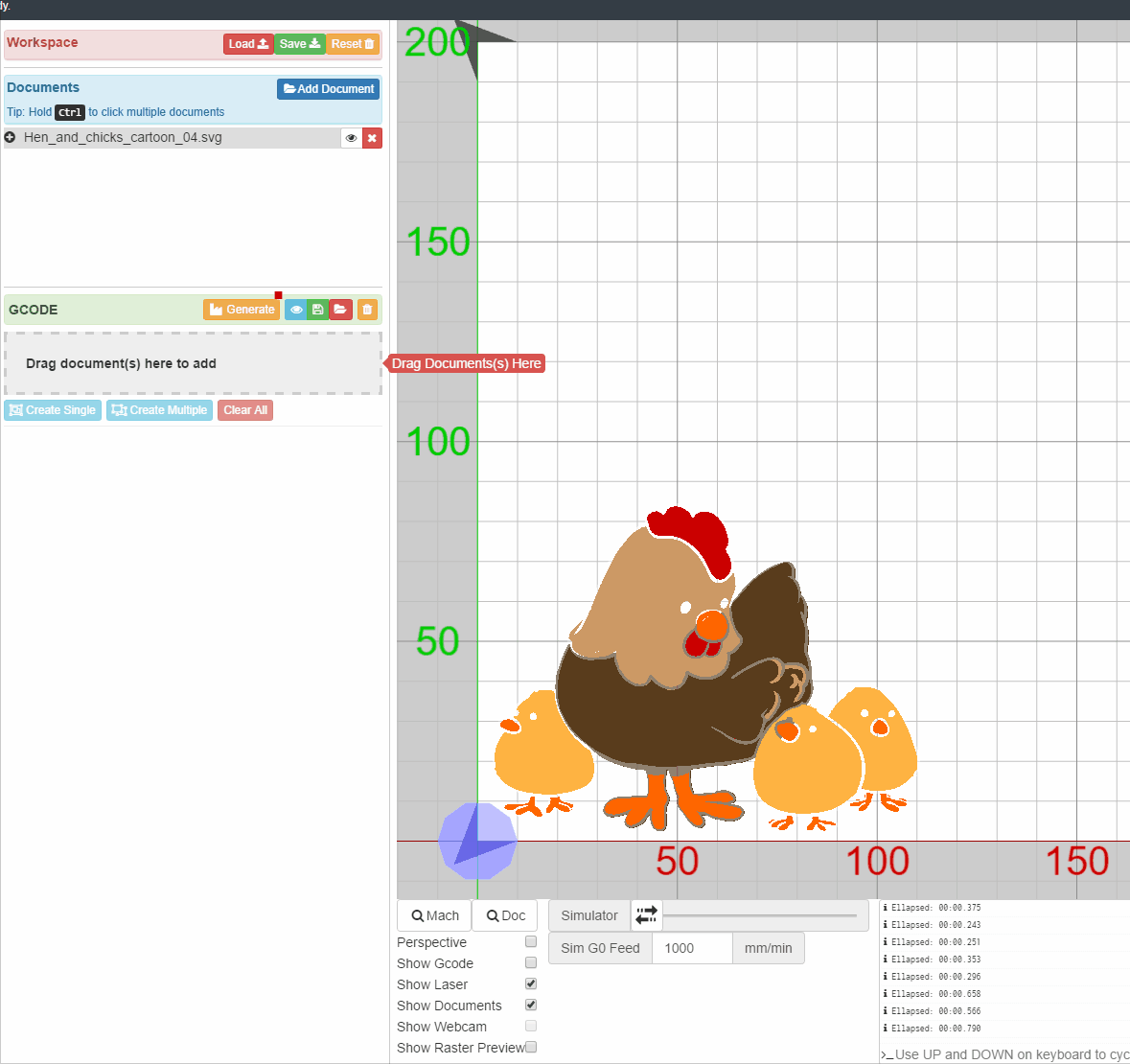This screenshot has height=1064, width=1130.
Task: Click the blue laser position marker
Action: click(x=477, y=841)
